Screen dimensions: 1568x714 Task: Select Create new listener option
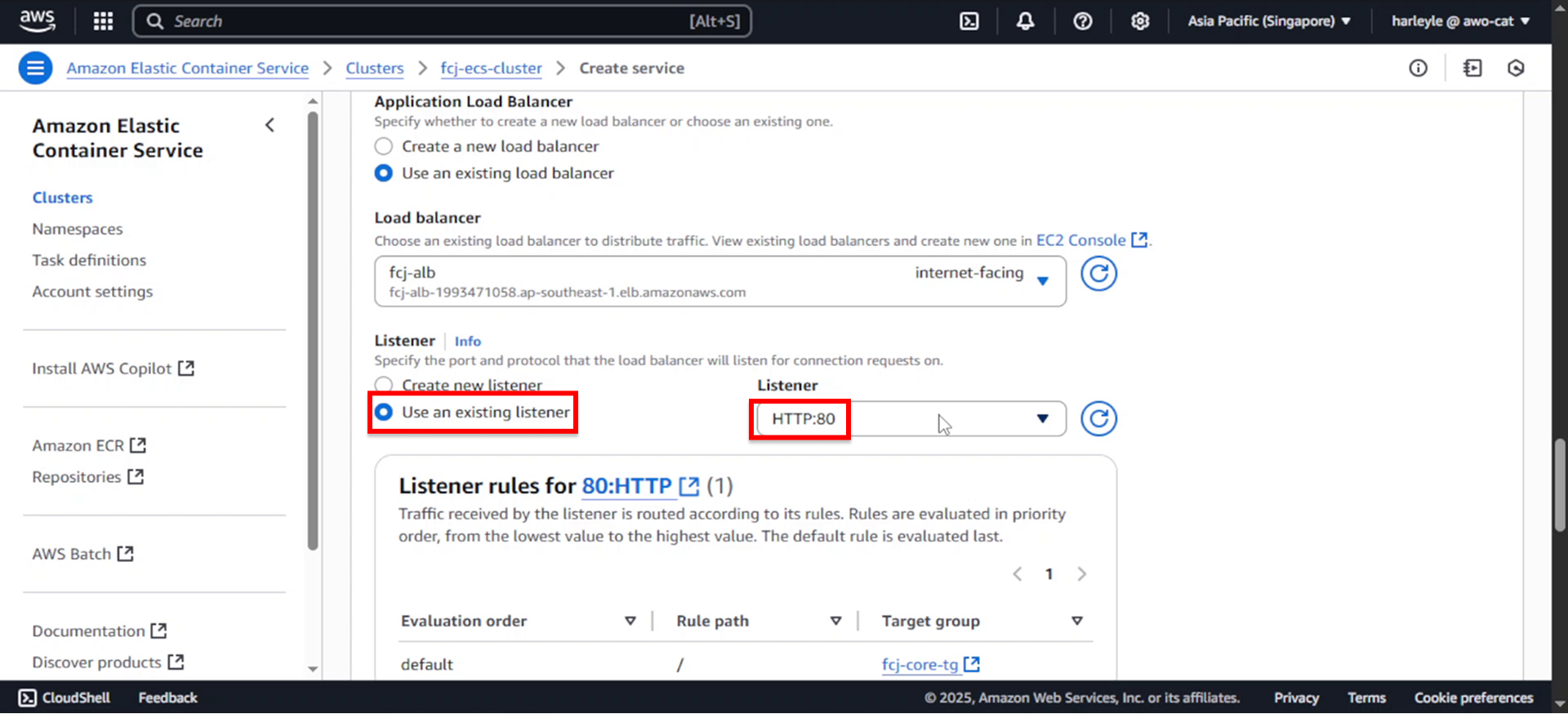[x=383, y=384]
